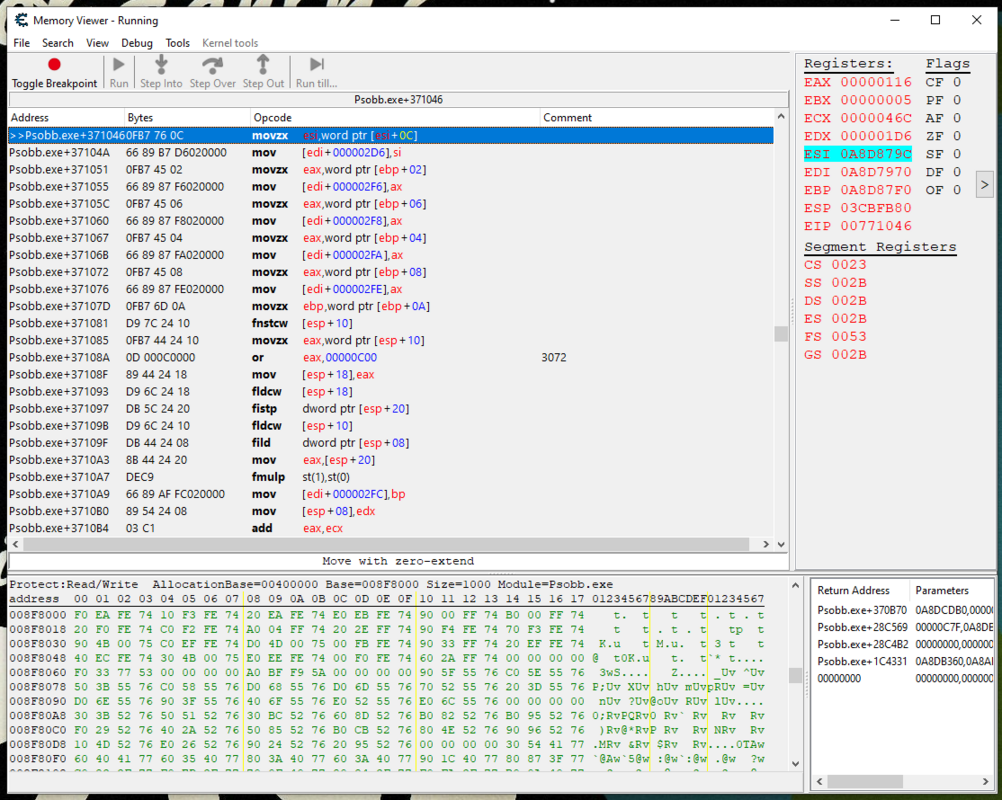The height and width of the screenshot is (800, 1002).
Task: Open the File menu
Action: coord(22,43)
